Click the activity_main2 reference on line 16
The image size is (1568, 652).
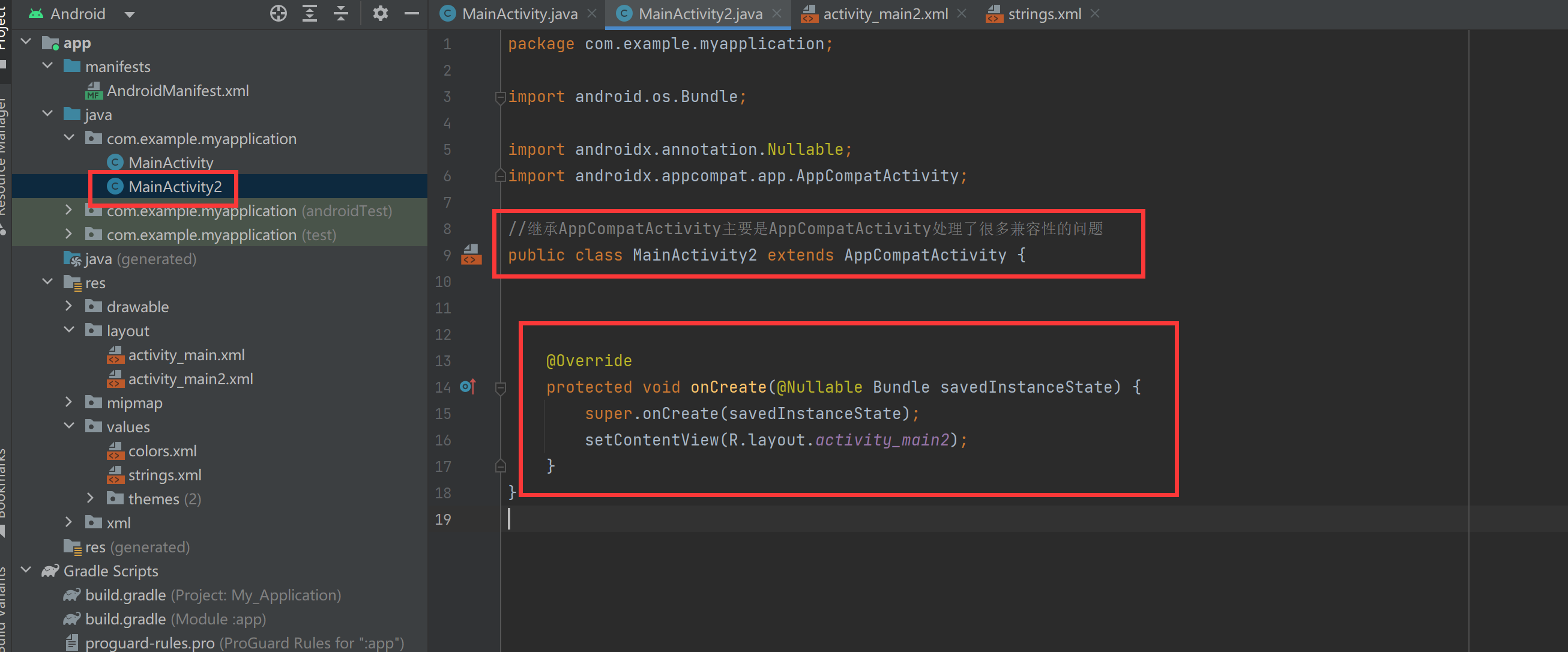tap(882, 439)
